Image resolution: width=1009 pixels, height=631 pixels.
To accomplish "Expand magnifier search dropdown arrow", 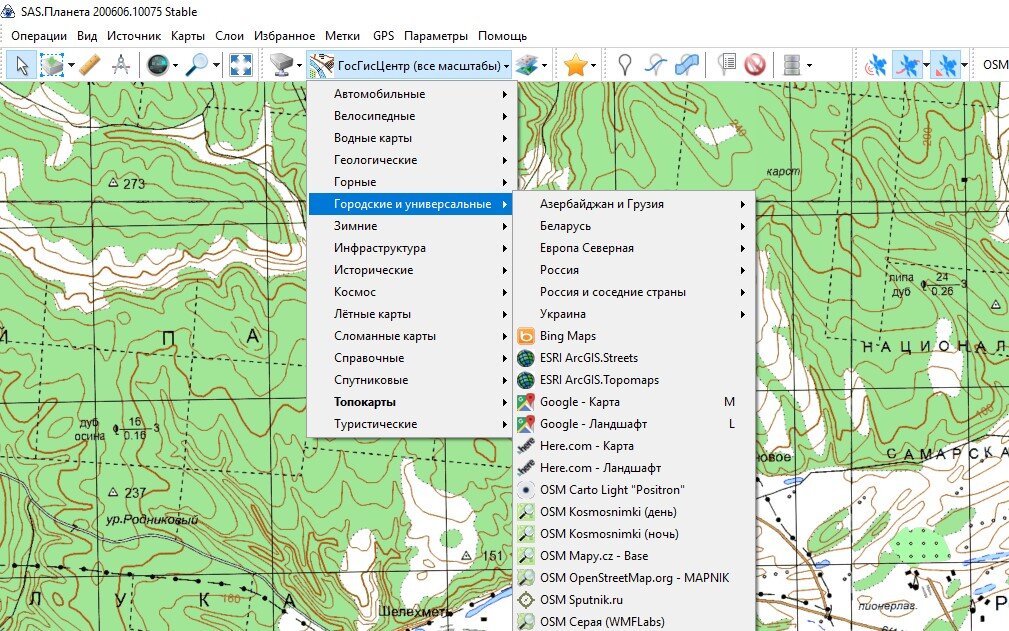I will 216,65.
